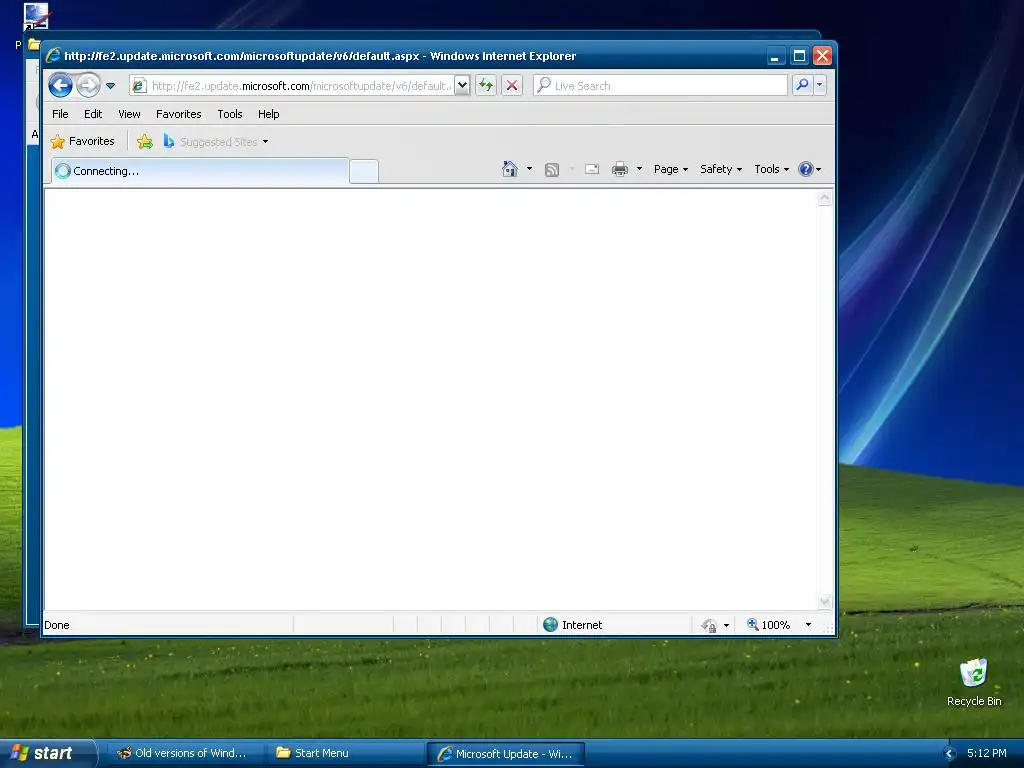The width and height of the screenshot is (1024, 768).
Task: Run search with the magnifier button
Action: (x=802, y=86)
